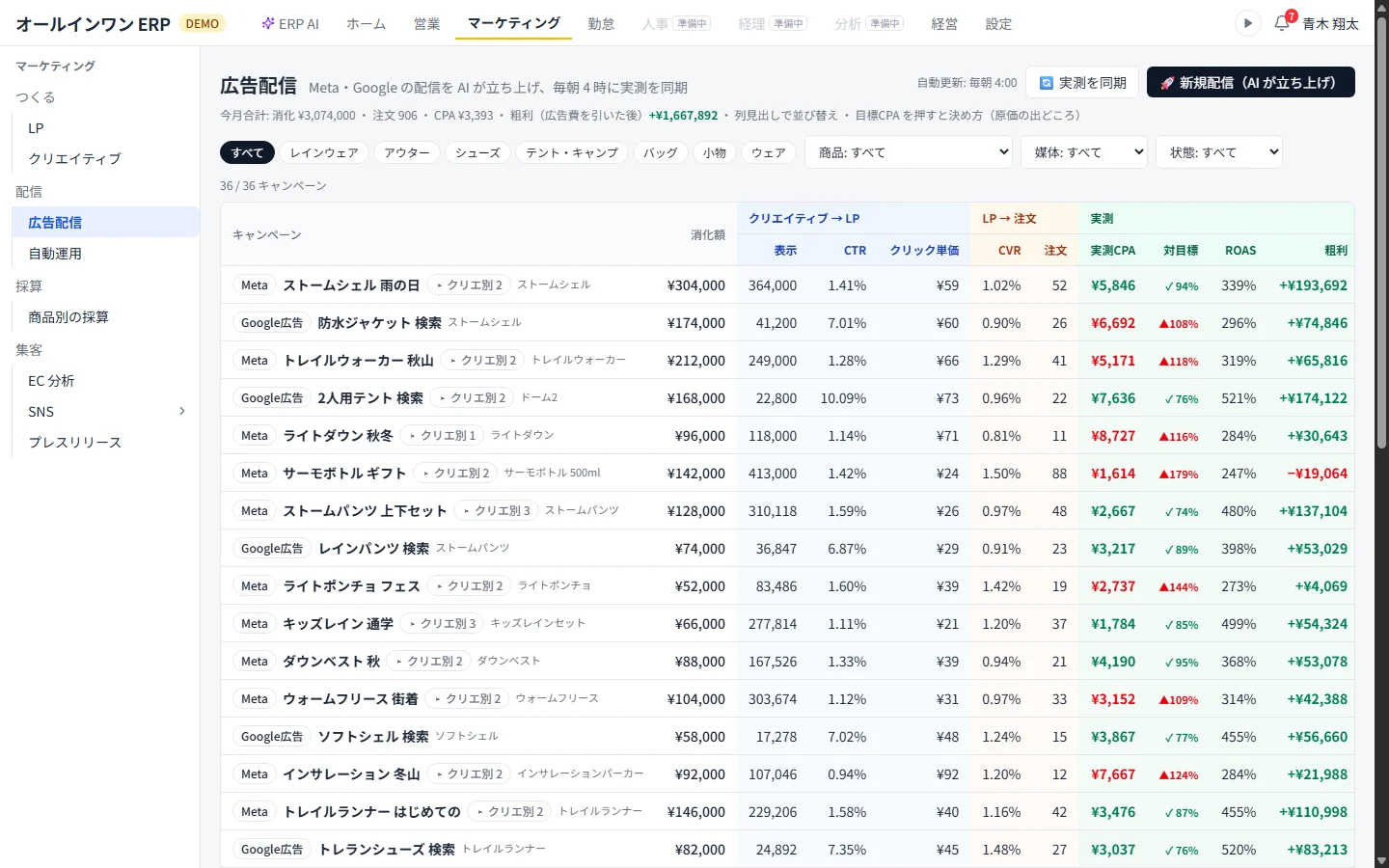Go to the 営業 tab

click(427, 24)
